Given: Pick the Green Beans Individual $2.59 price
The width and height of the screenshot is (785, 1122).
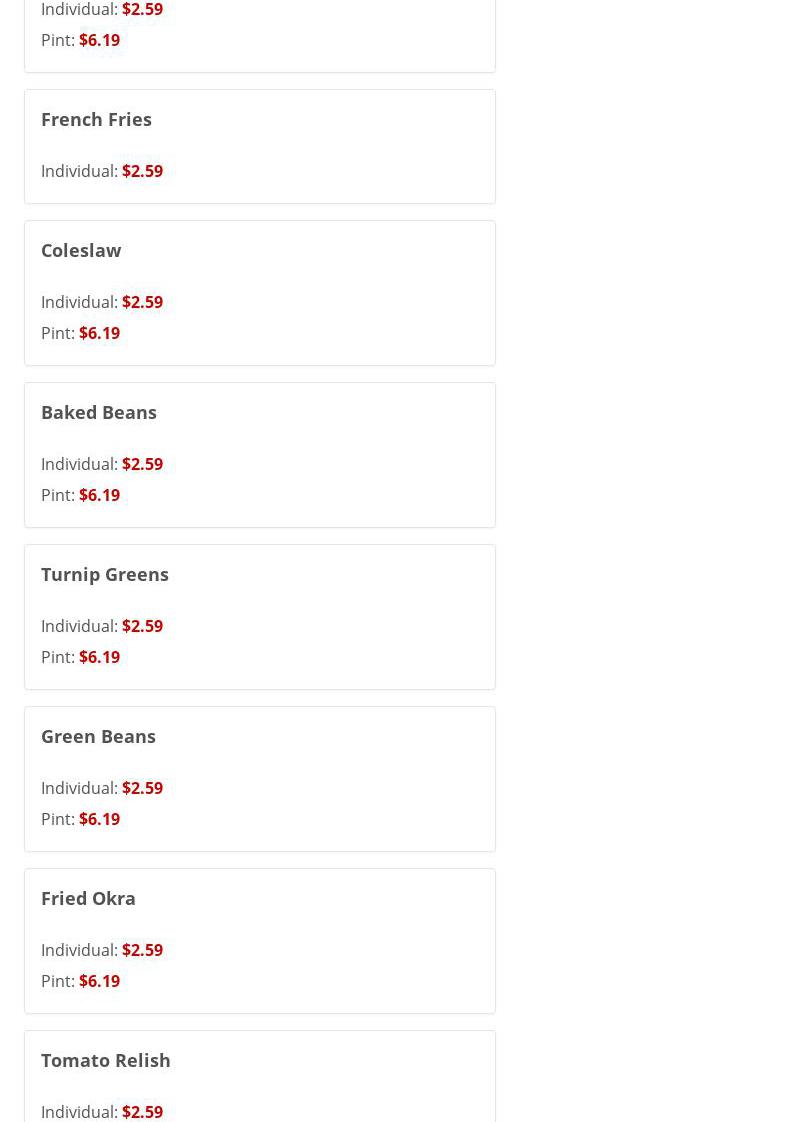Looking at the screenshot, I should click(x=142, y=788).
